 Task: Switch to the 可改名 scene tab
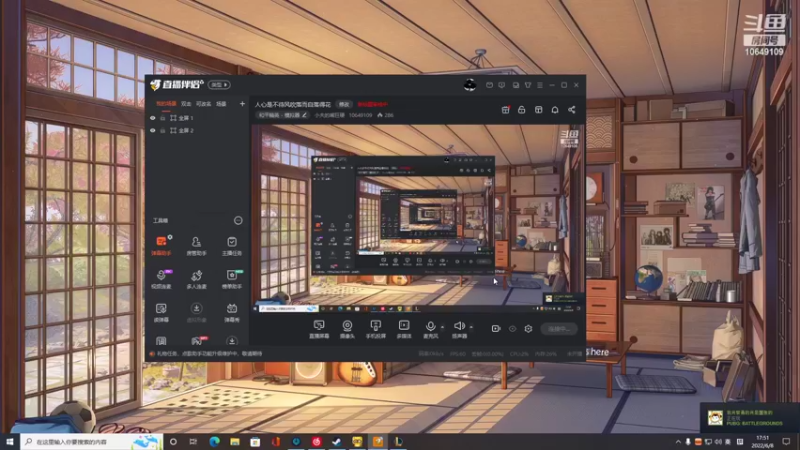click(x=204, y=104)
